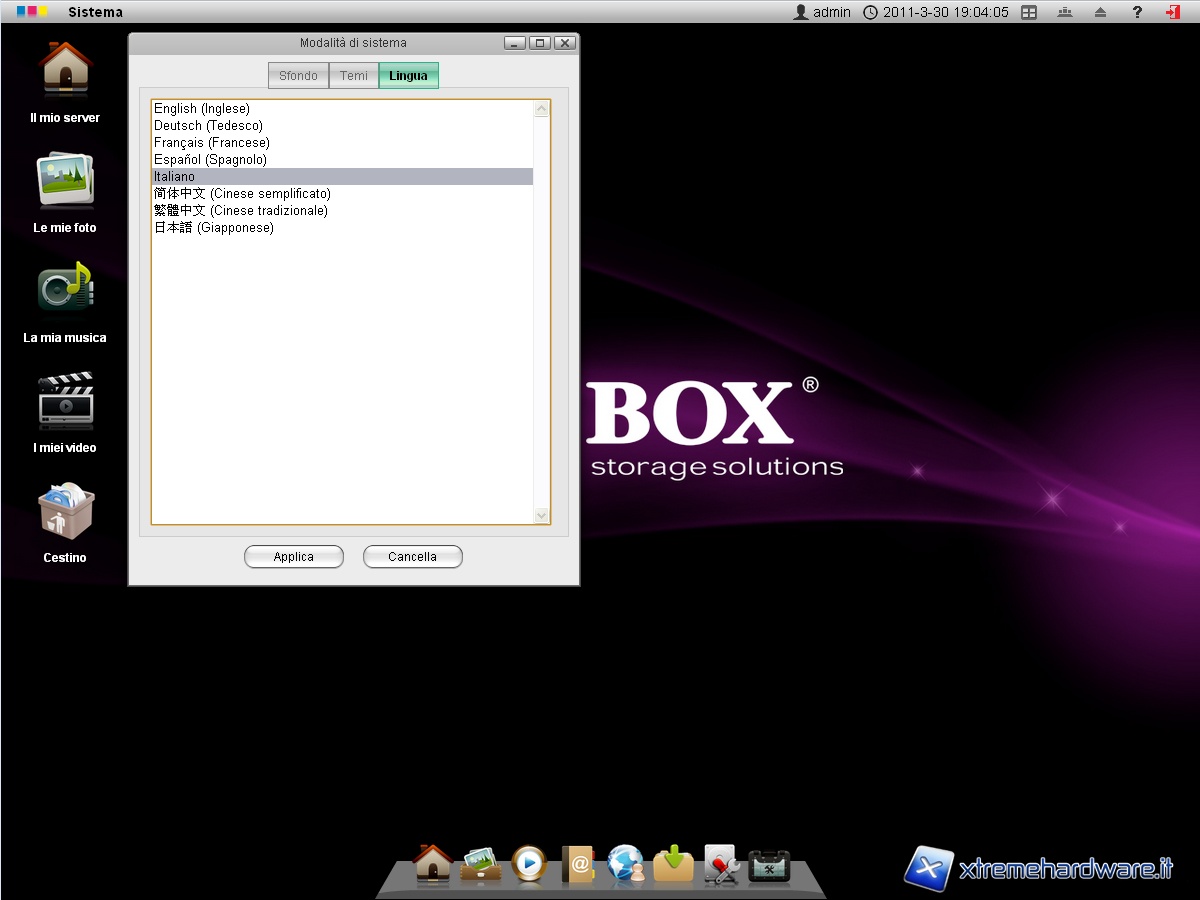Select English (Inglese) from language list

(202, 109)
